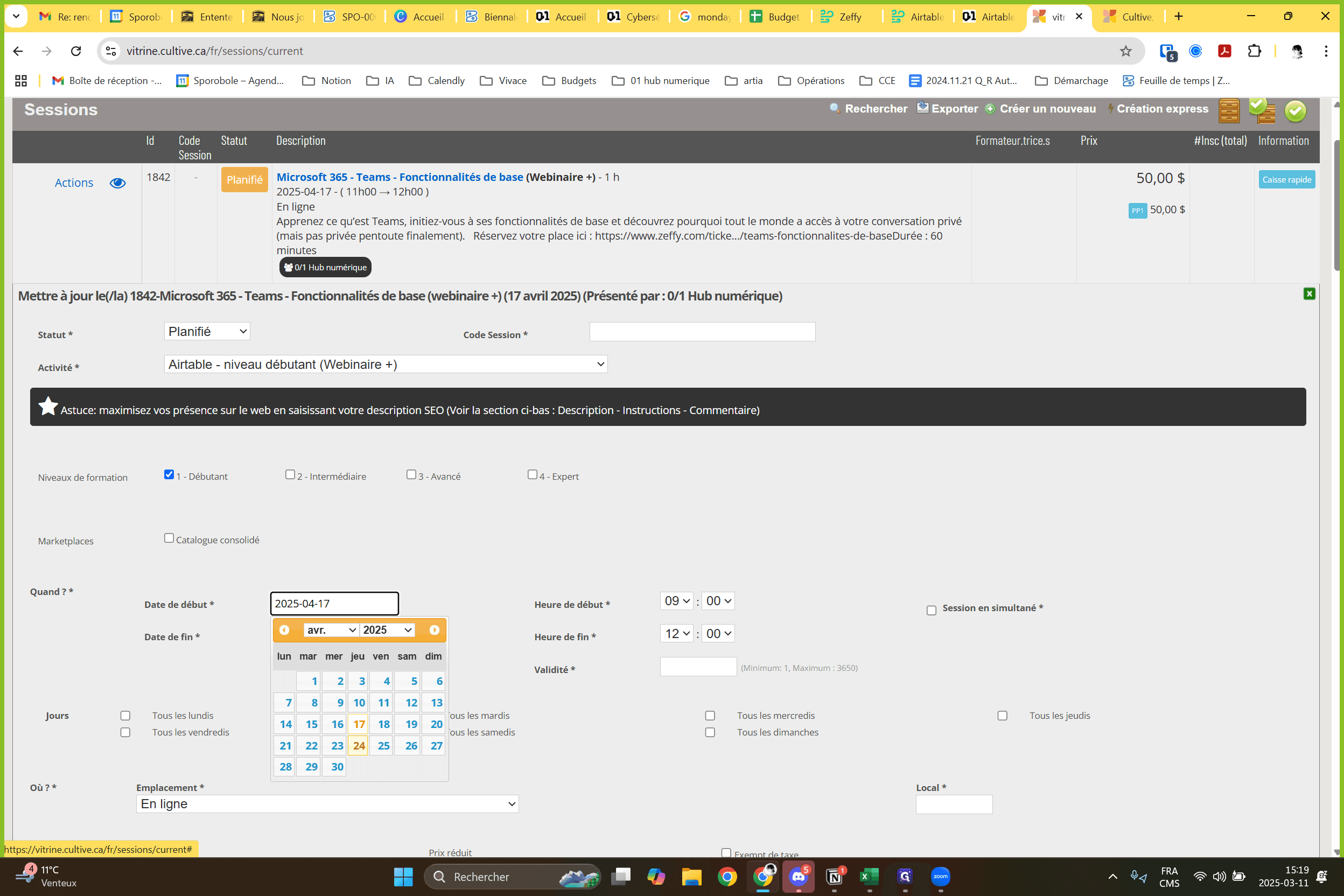
Task: Open the Chrome profile avatar
Action: pyautogui.click(x=1297, y=51)
